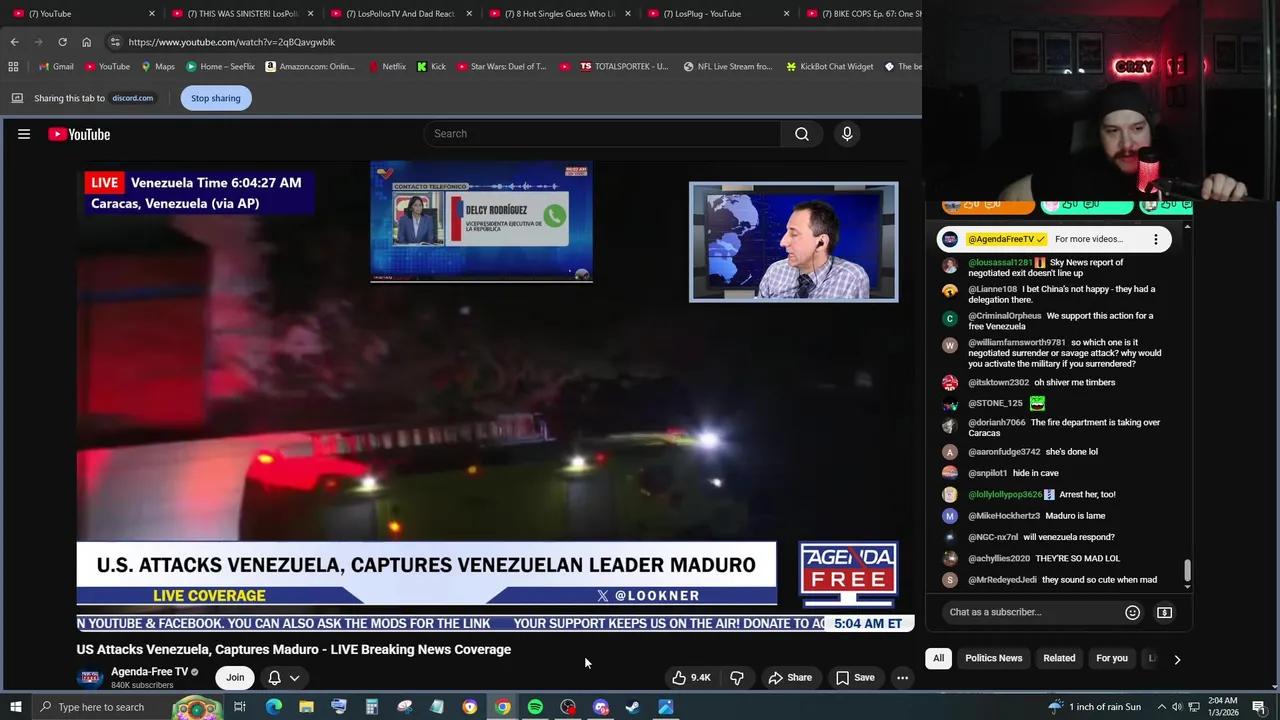Open Task View in the taskbar

(x=240, y=707)
